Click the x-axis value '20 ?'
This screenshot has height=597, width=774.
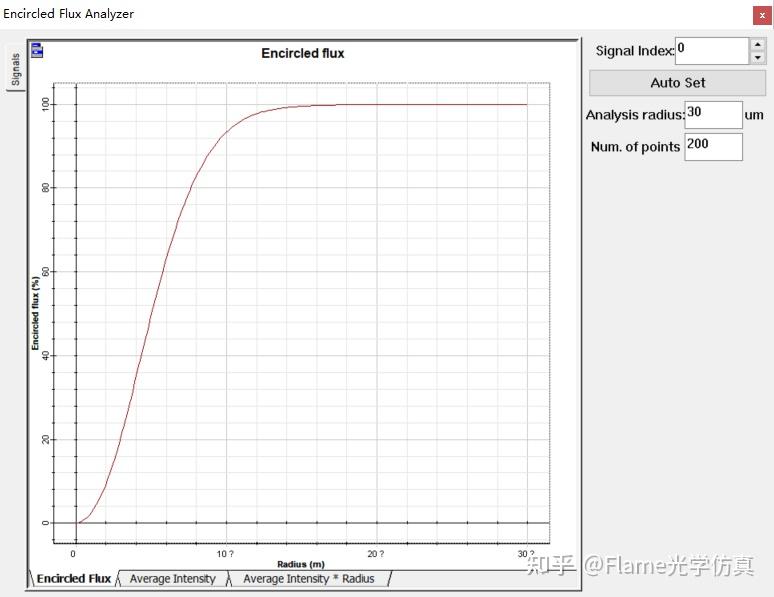376,554
